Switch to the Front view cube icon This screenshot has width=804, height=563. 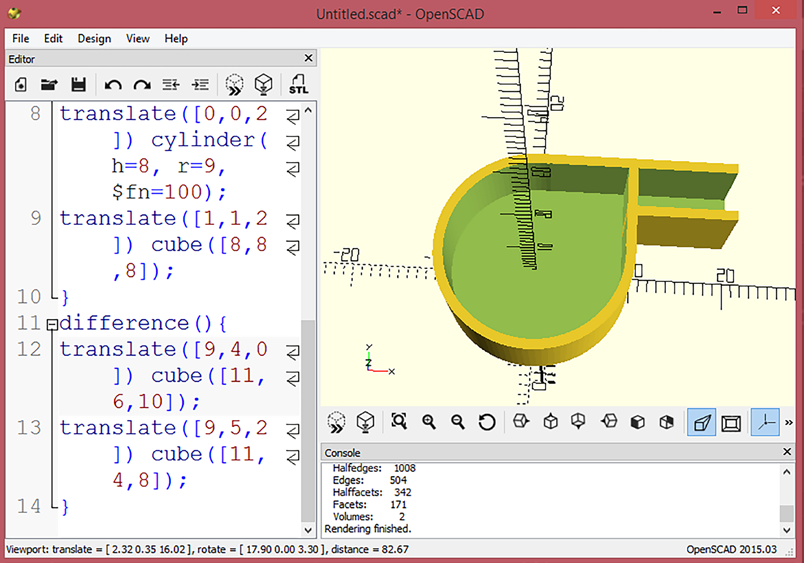pyautogui.click(x=637, y=422)
